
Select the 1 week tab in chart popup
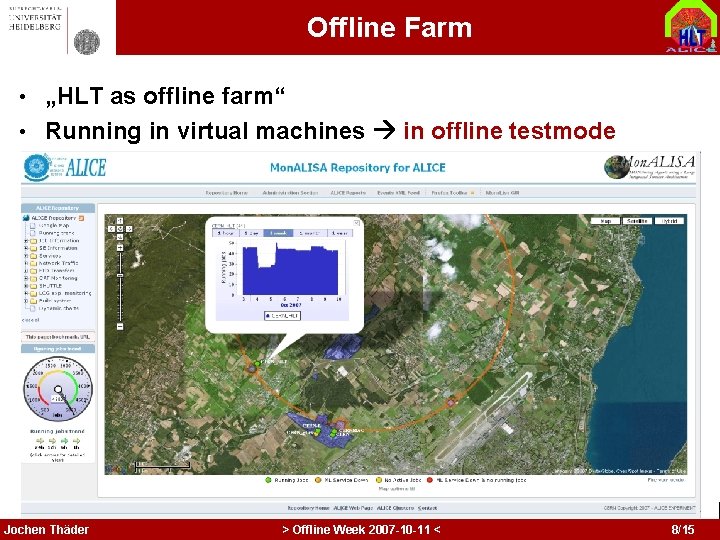[x=278, y=233]
